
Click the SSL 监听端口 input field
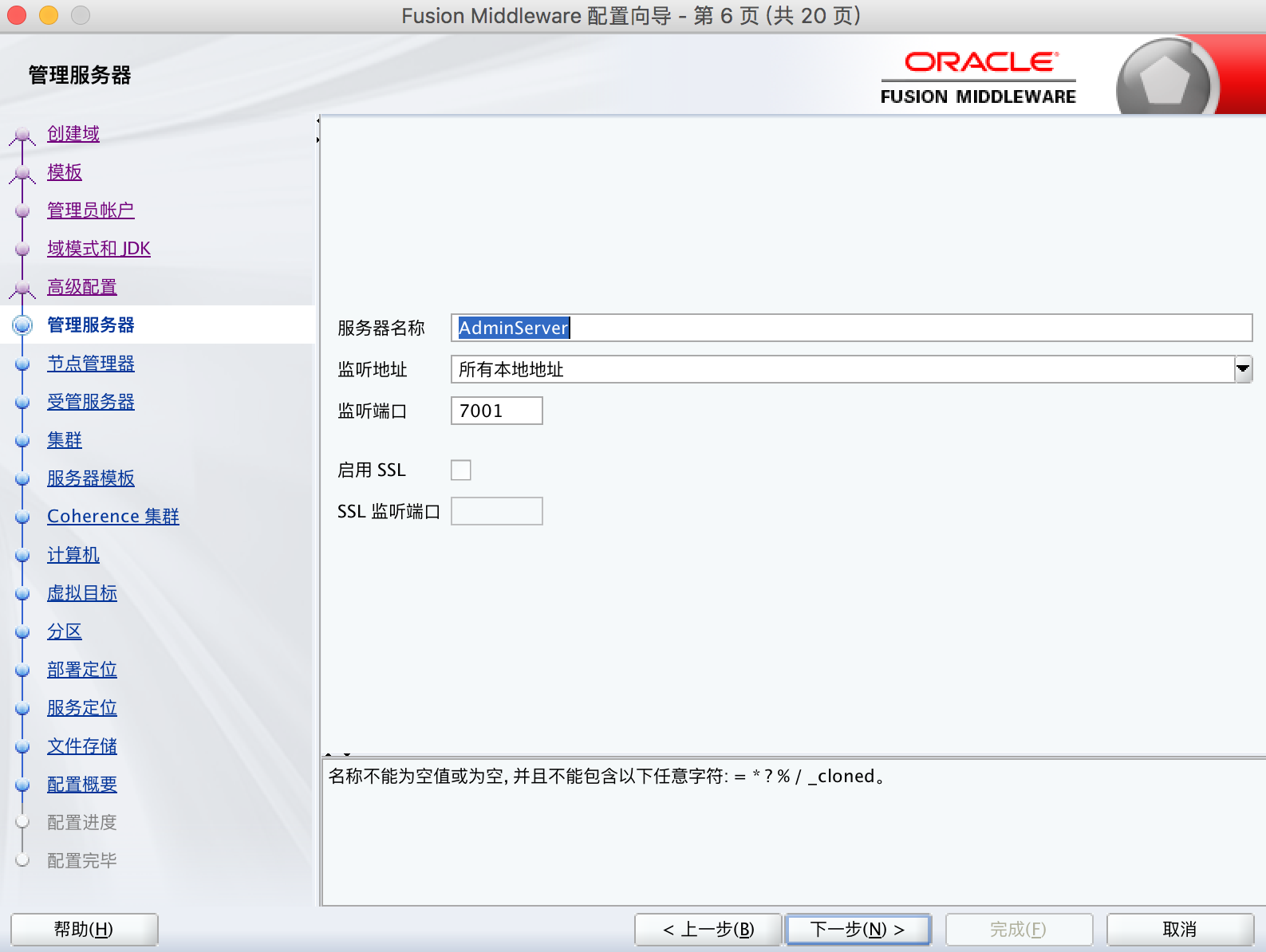click(496, 511)
